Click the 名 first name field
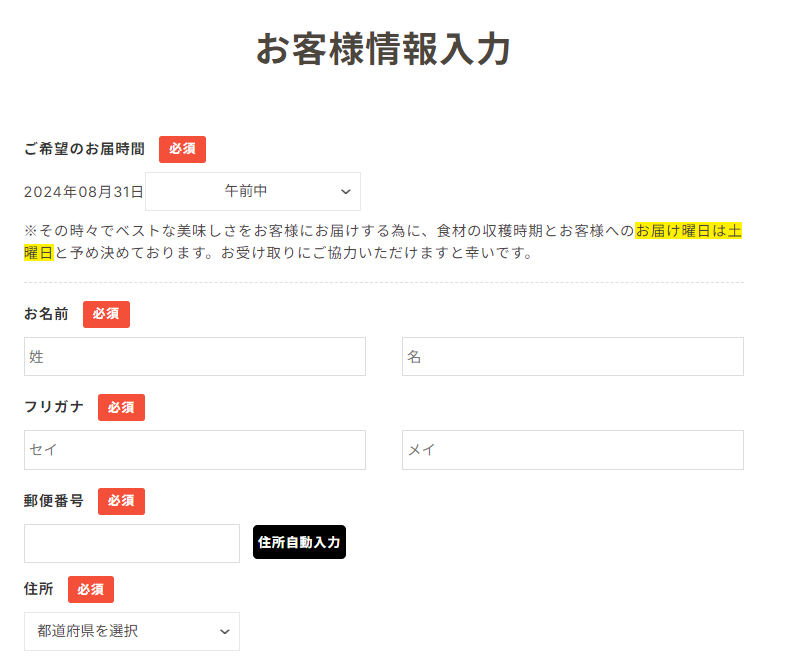 (x=573, y=356)
